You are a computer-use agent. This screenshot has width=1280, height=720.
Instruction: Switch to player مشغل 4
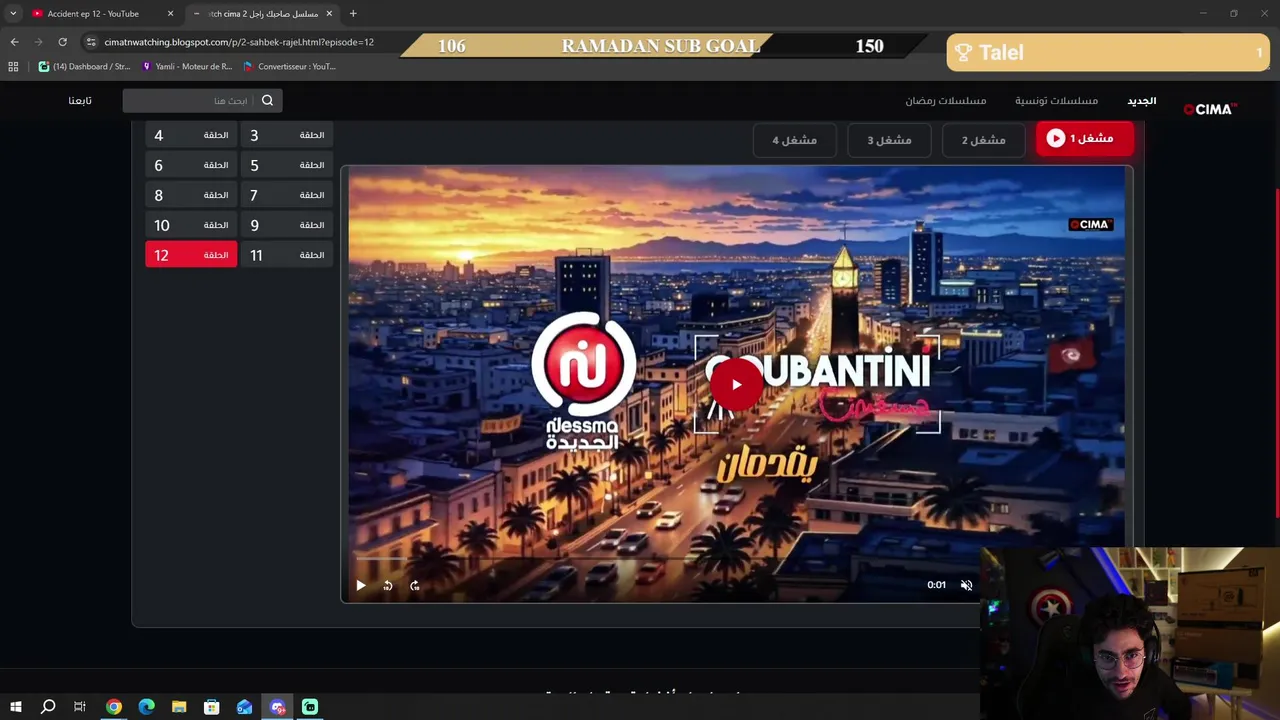794,140
